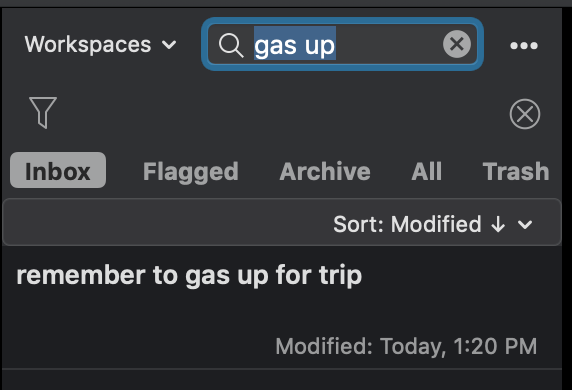Click blank left area of the sort bar
Screen dimensions: 572x390
tap(164, 223)
